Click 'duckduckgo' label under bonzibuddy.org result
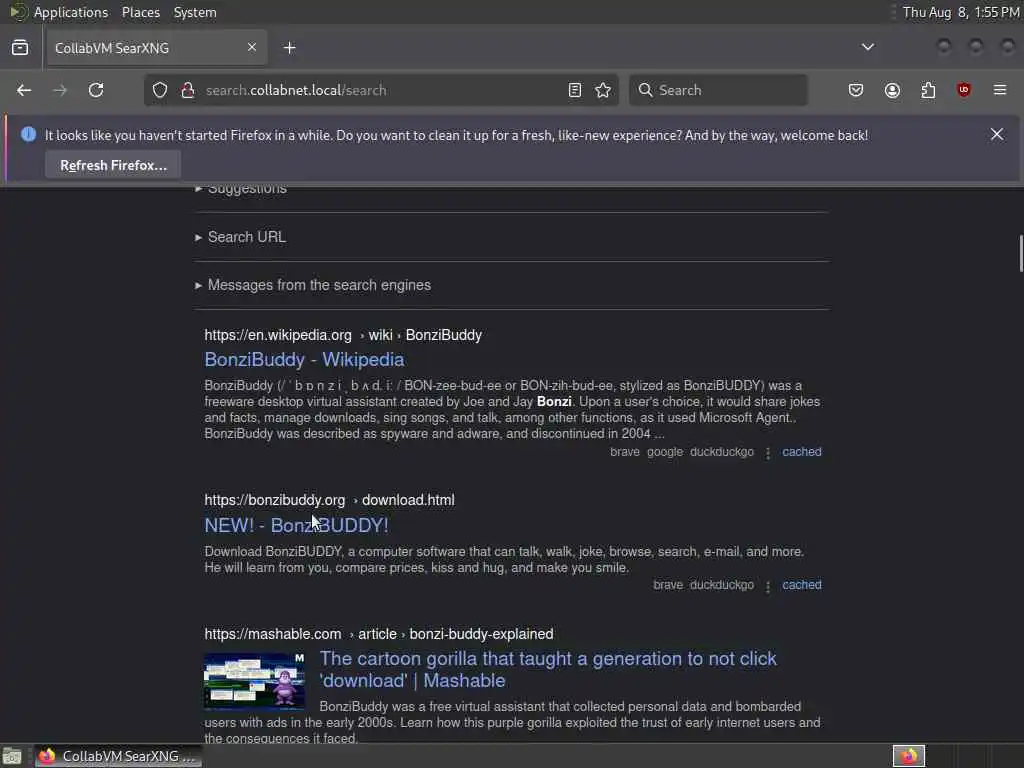Image resolution: width=1024 pixels, height=768 pixels. coord(722,585)
